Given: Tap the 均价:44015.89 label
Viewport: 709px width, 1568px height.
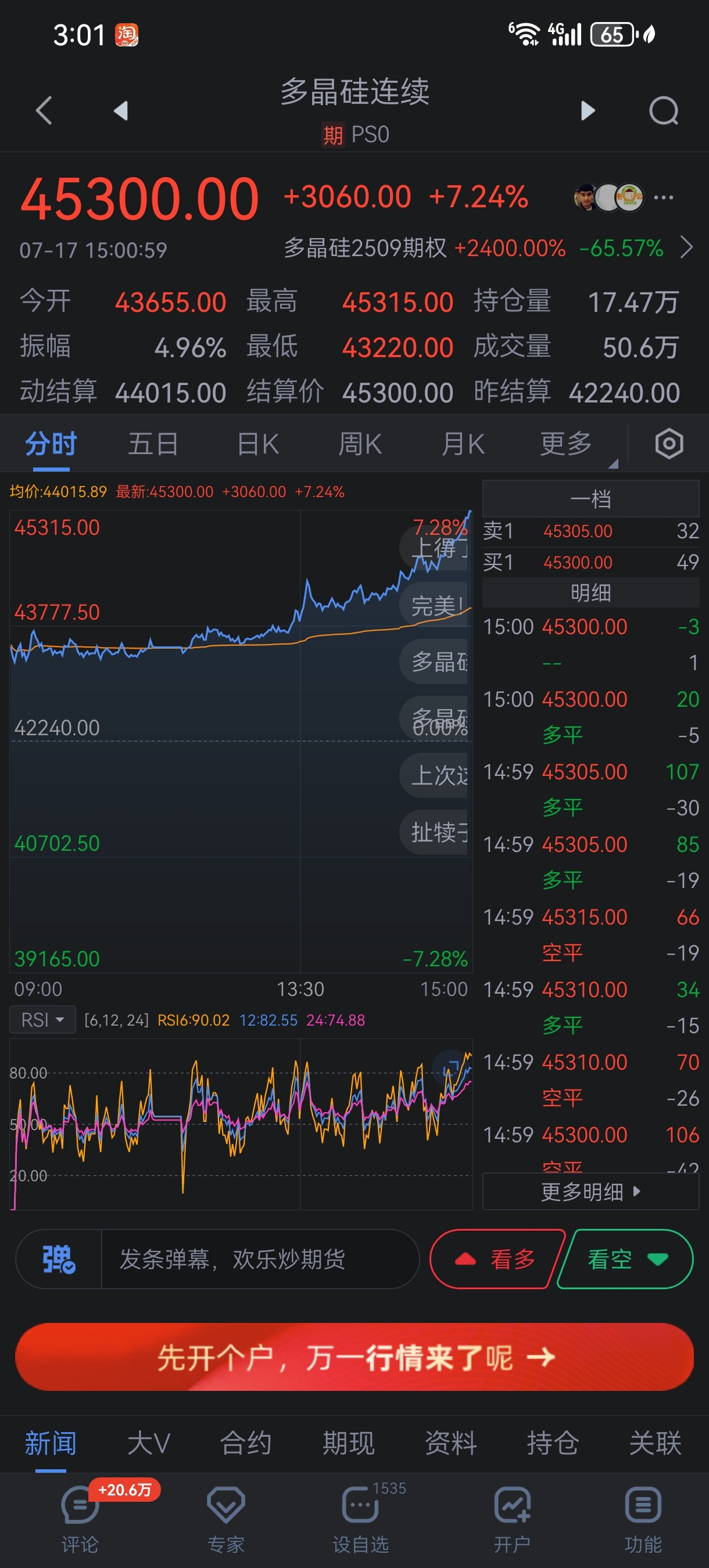Looking at the screenshot, I should point(58,492).
